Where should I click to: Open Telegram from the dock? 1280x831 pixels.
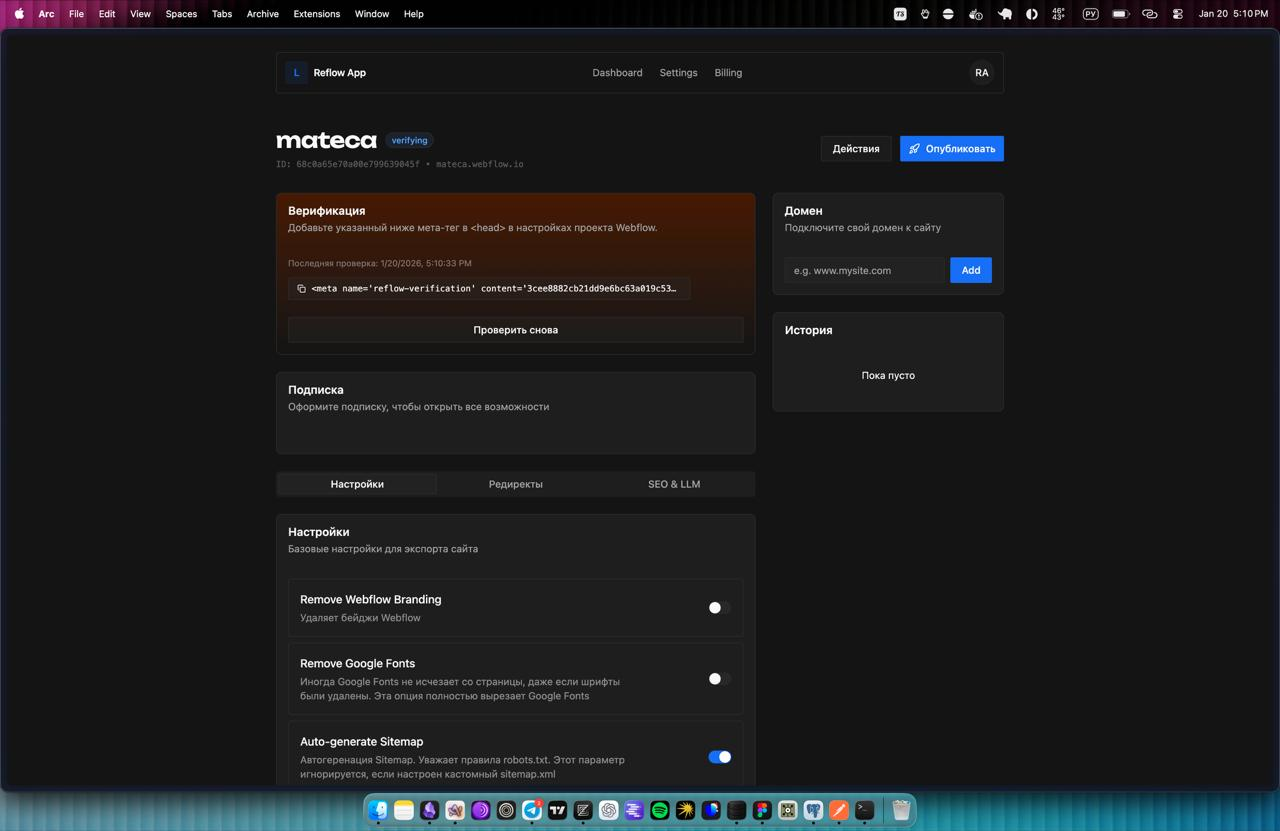point(532,810)
